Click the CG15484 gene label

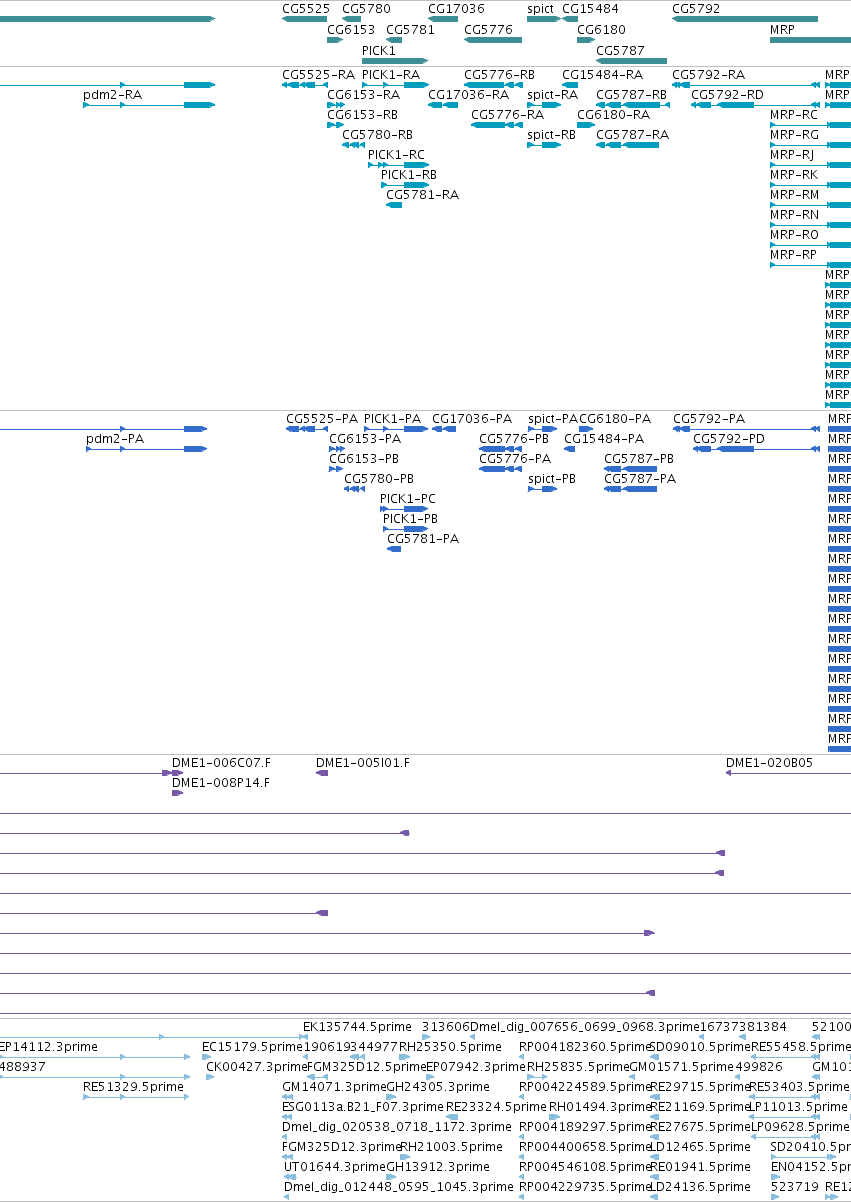pos(590,9)
